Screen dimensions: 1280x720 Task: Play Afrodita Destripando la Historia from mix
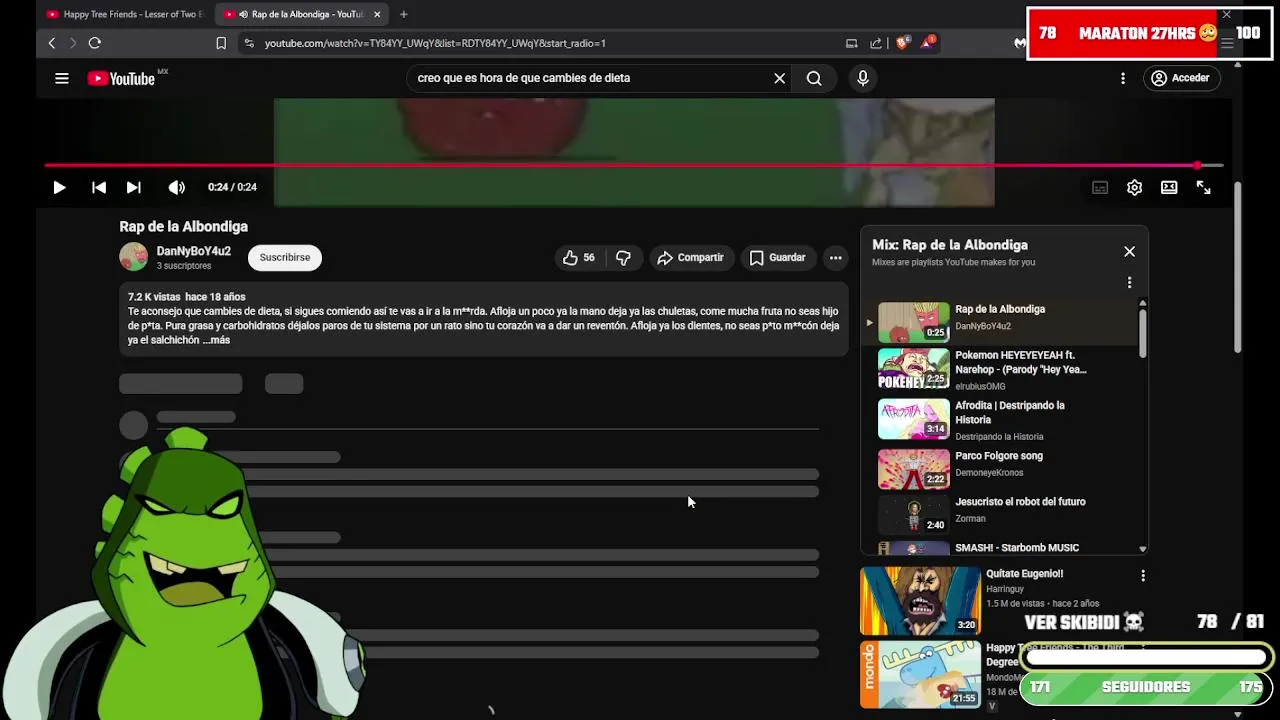[x=1000, y=420]
